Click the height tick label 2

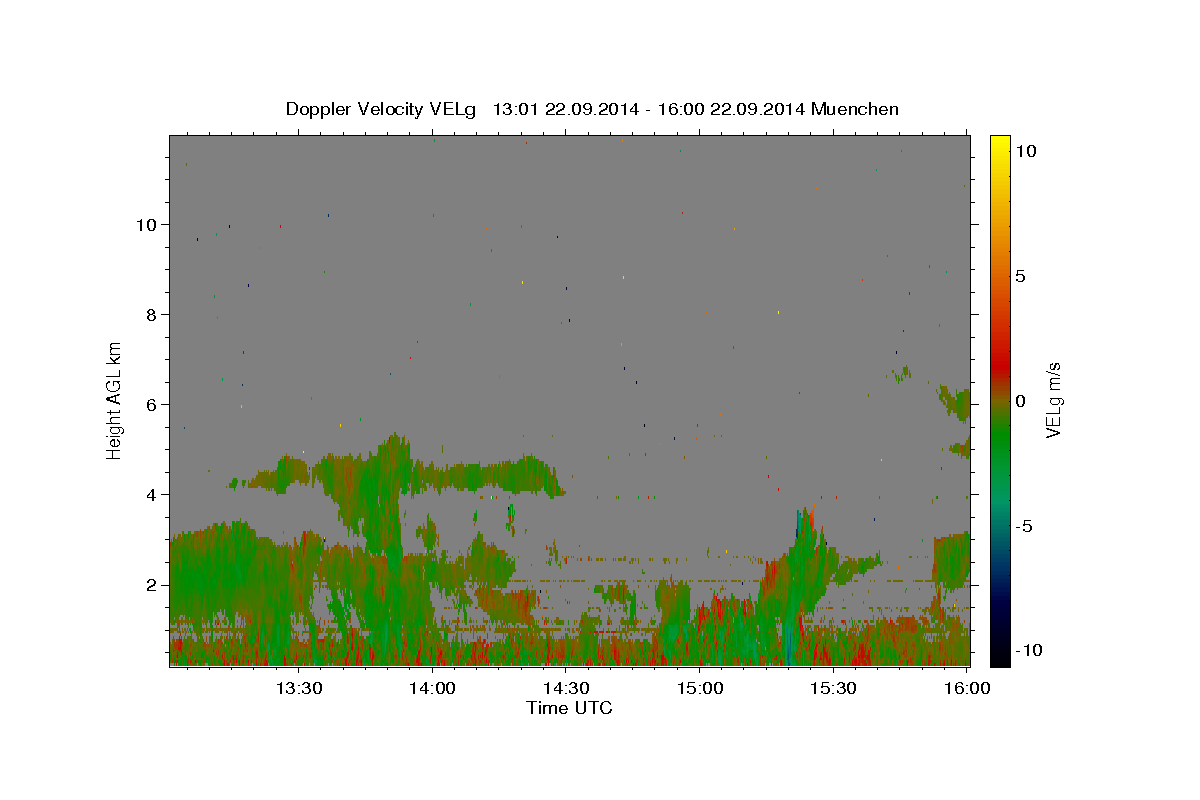pyautogui.click(x=152, y=584)
